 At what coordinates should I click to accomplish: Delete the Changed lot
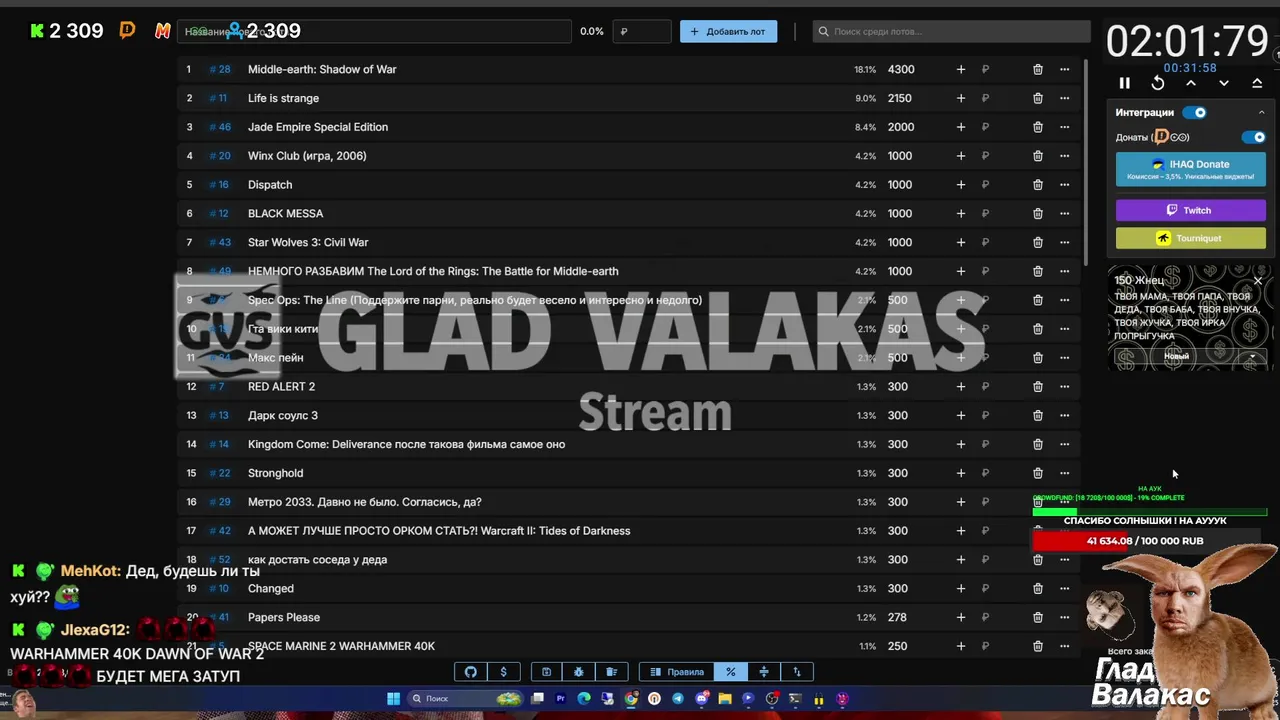pos(1038,588)
